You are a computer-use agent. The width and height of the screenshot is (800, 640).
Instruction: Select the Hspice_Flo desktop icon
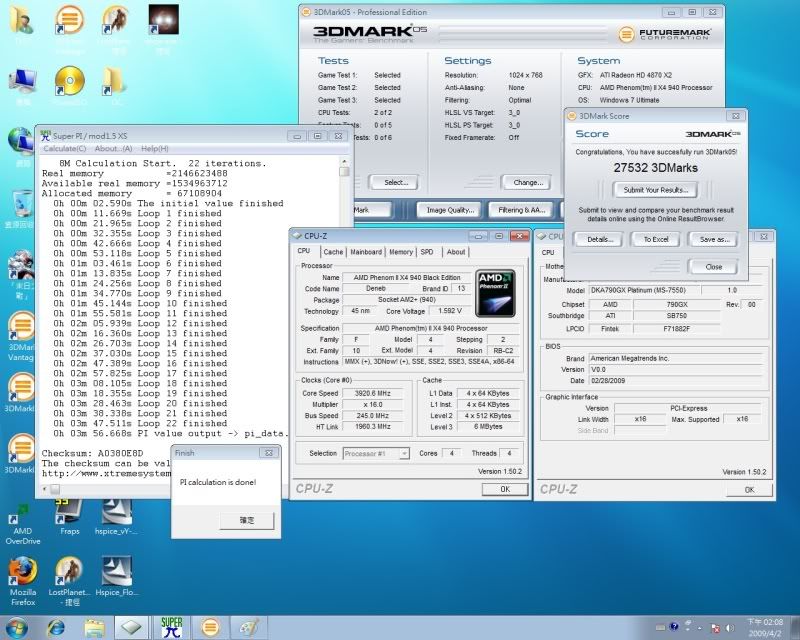coord(116,577)
